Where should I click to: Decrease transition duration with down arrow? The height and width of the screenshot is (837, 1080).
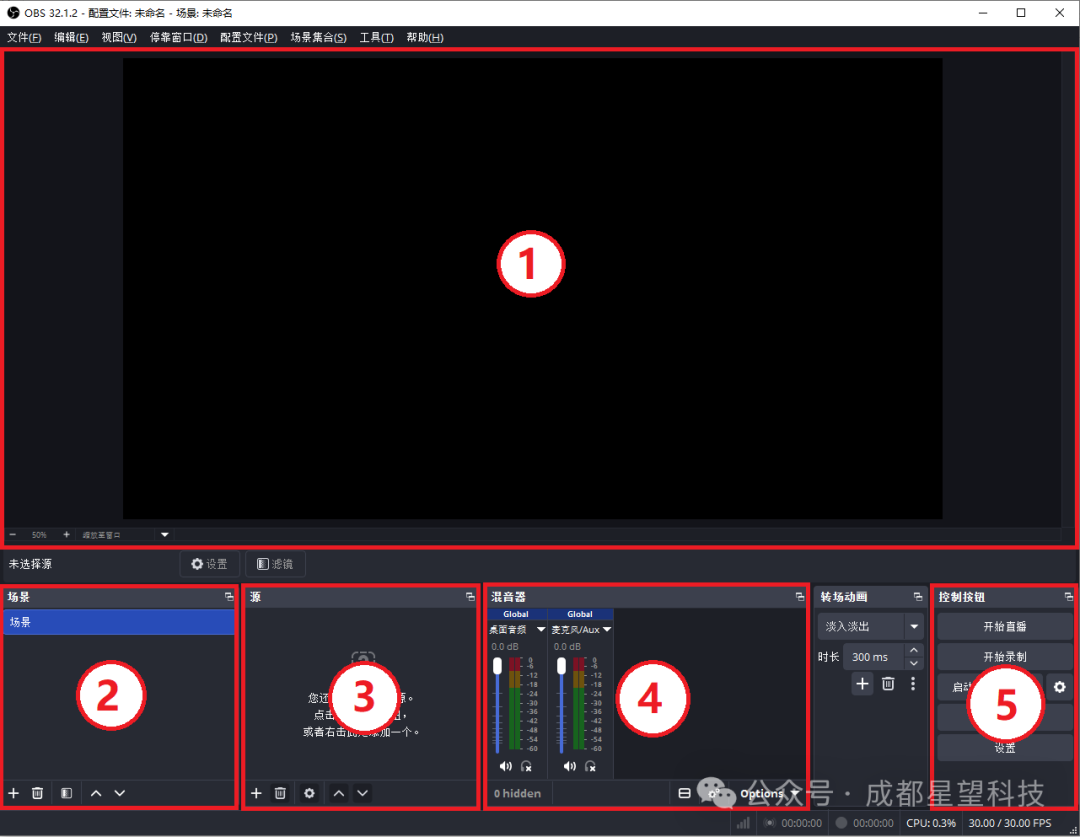(x=914, y=663)
